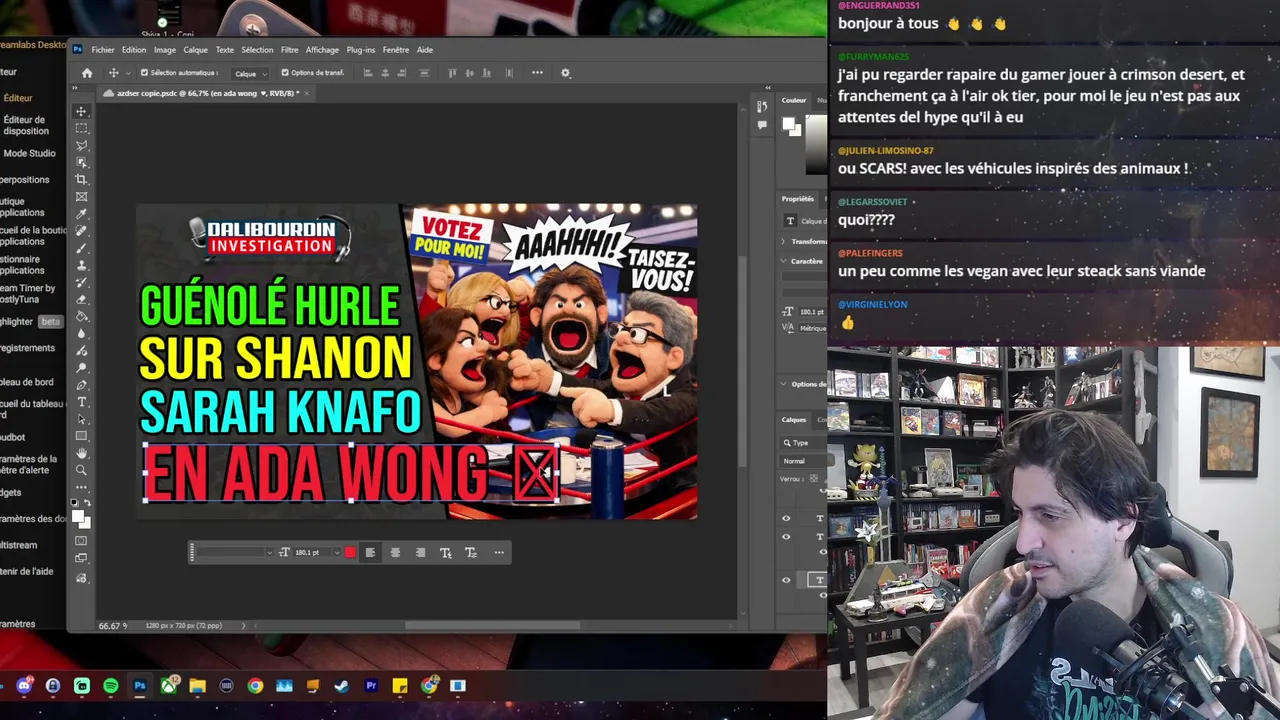Select the Spot Healing Brush tool
Viewport: 1280px width, 720px height.
tap(81, 231)
